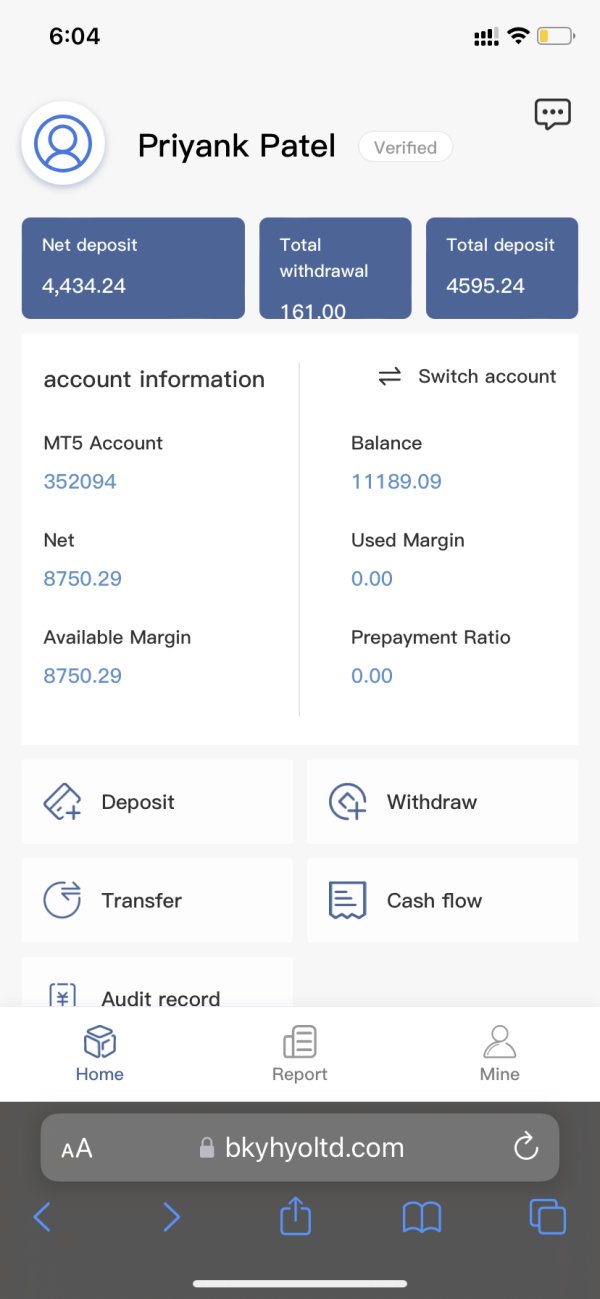Tap Safari share icon
The height and width of the screenshot is (1299, 600).
[x=295, y=1216]
